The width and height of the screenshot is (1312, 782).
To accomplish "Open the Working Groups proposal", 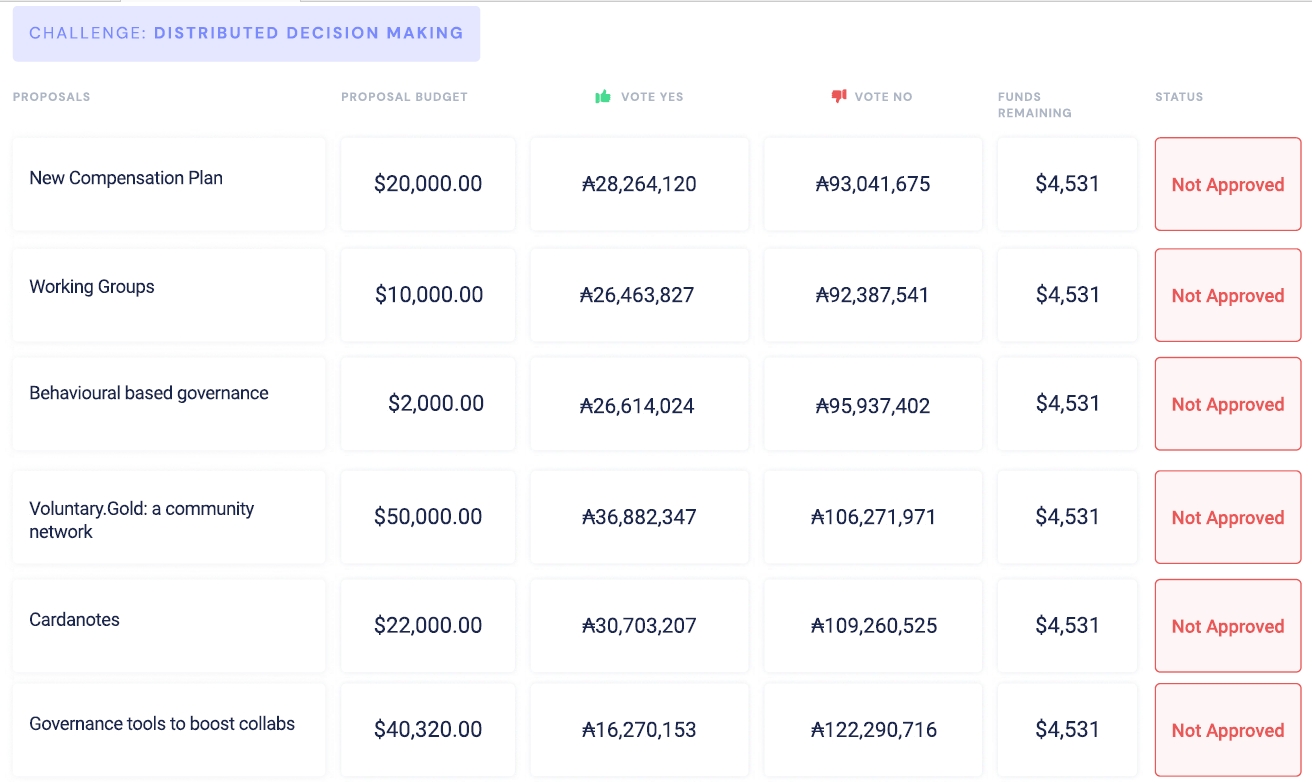I will 92,287.
